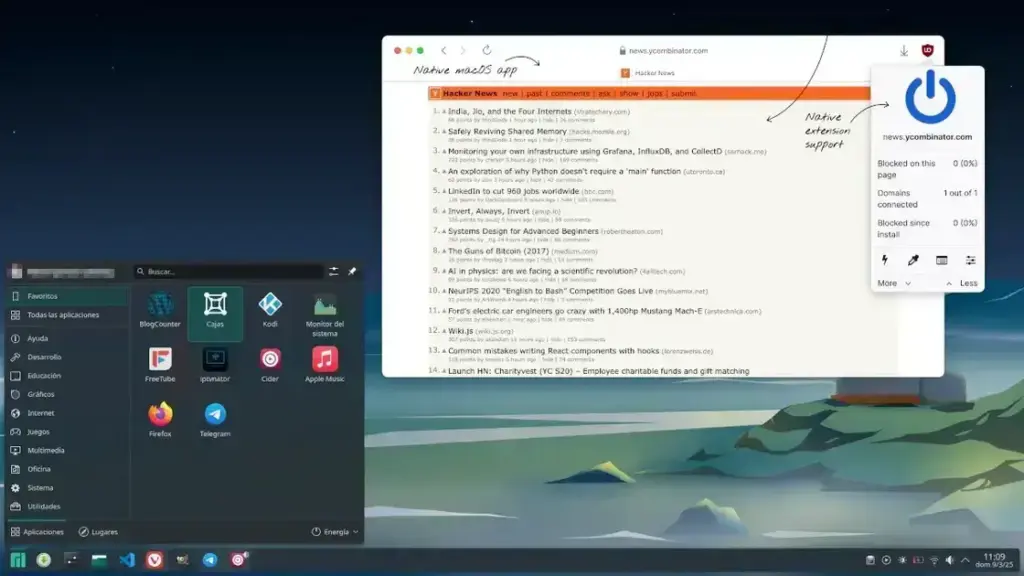Click the Wi-Fi icon in system tray
This screenshot has width=1024, height=576.
pyautogui.click(x=934, y=560)
